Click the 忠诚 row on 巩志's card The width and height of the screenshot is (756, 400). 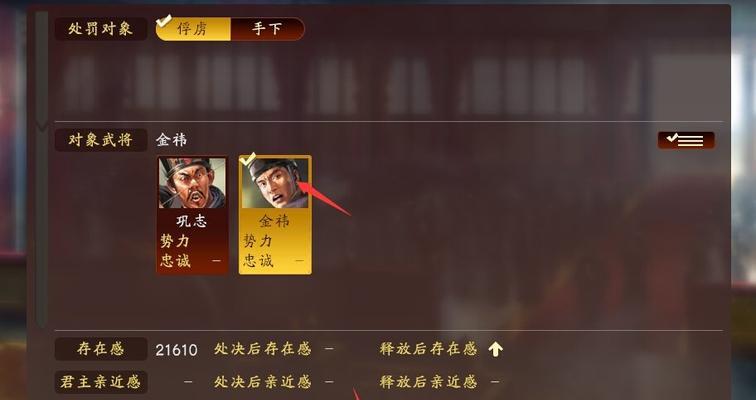pyautogui.click(x=192, y=261)
